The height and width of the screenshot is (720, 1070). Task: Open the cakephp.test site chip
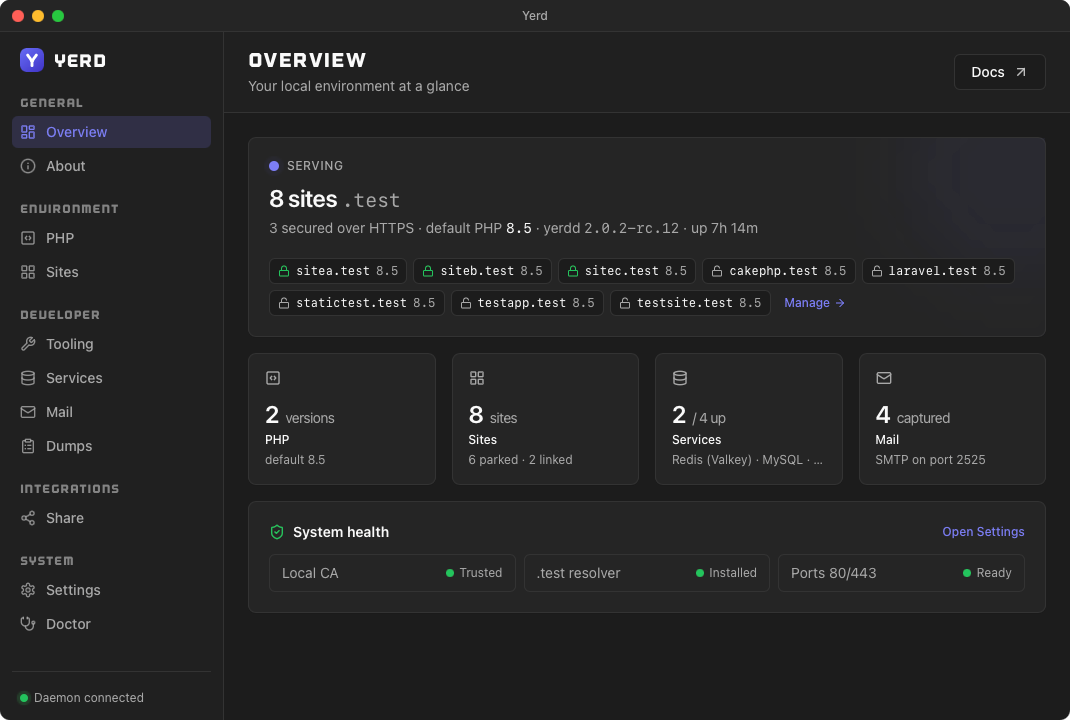tap(779, 271)
